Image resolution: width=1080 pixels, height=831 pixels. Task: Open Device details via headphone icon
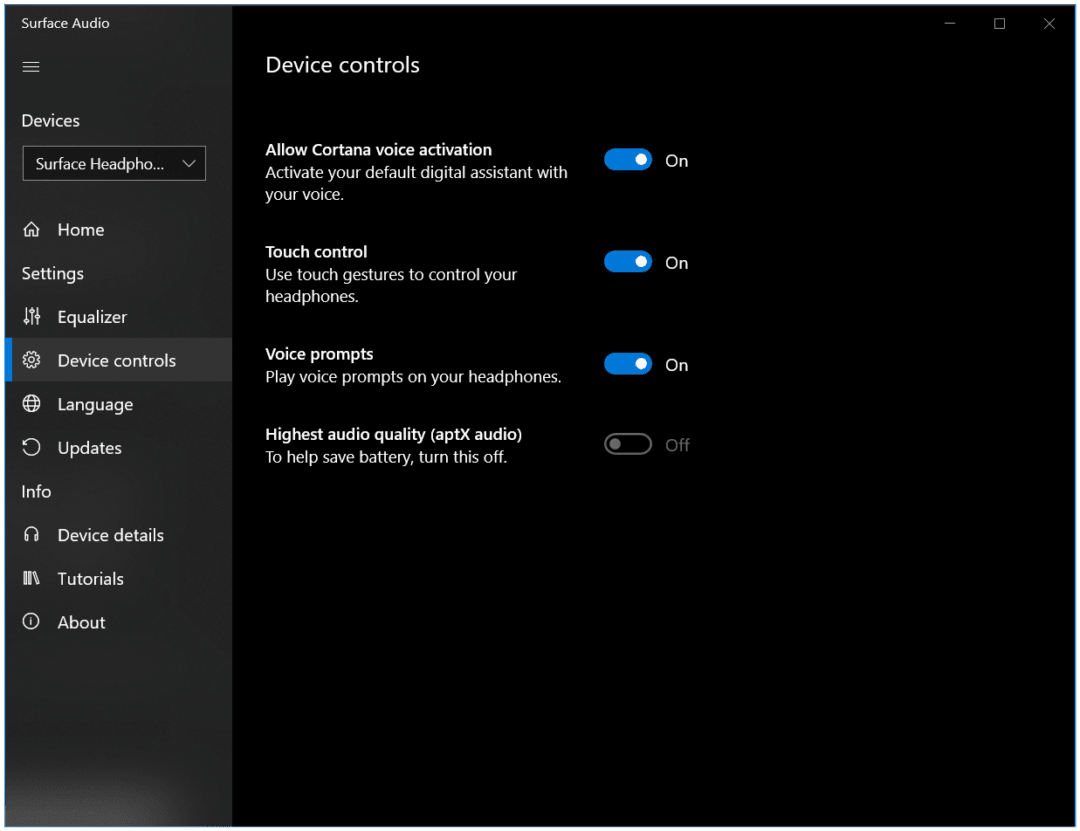[x=31, y=535]
